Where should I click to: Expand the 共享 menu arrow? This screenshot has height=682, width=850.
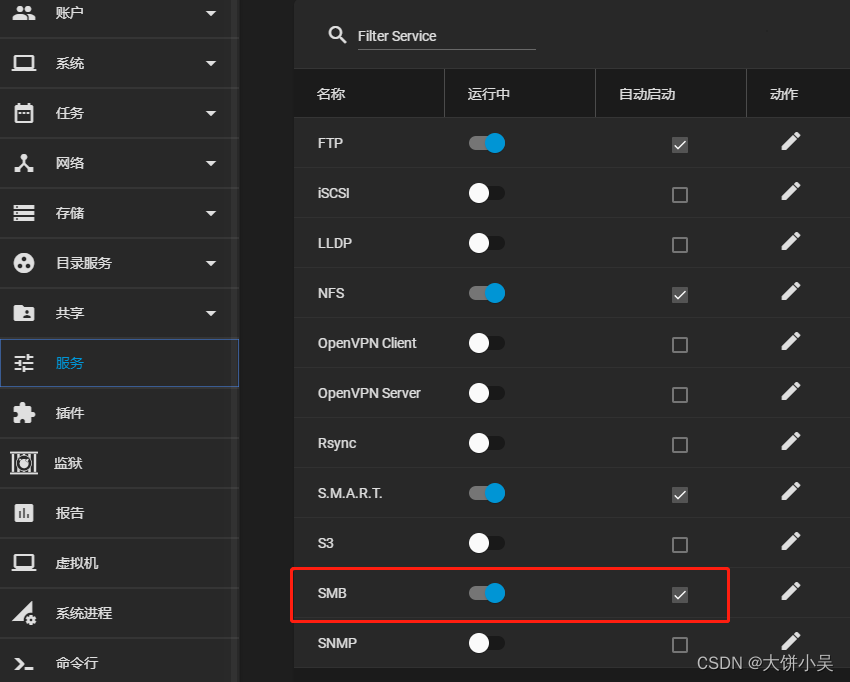(x=211, y=313)
